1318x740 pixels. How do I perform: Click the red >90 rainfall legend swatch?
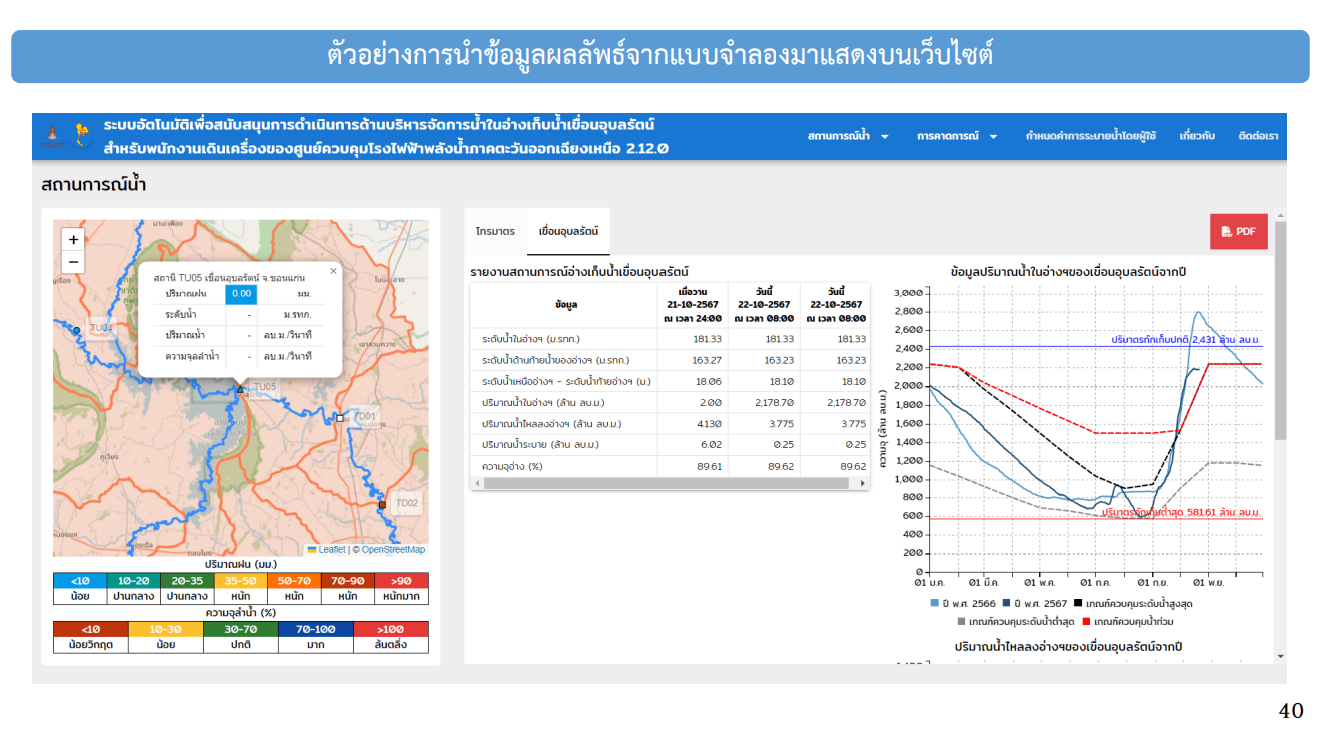point(402,580)
